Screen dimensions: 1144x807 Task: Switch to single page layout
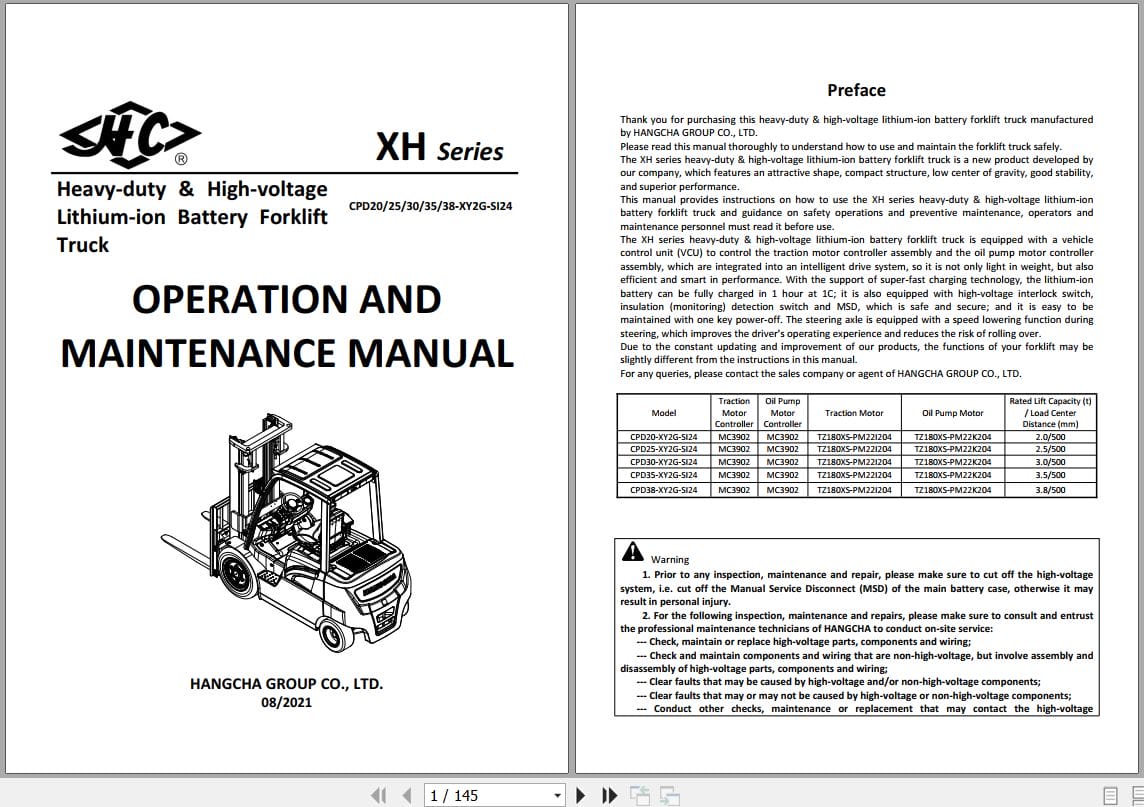tap(1109, 794)
